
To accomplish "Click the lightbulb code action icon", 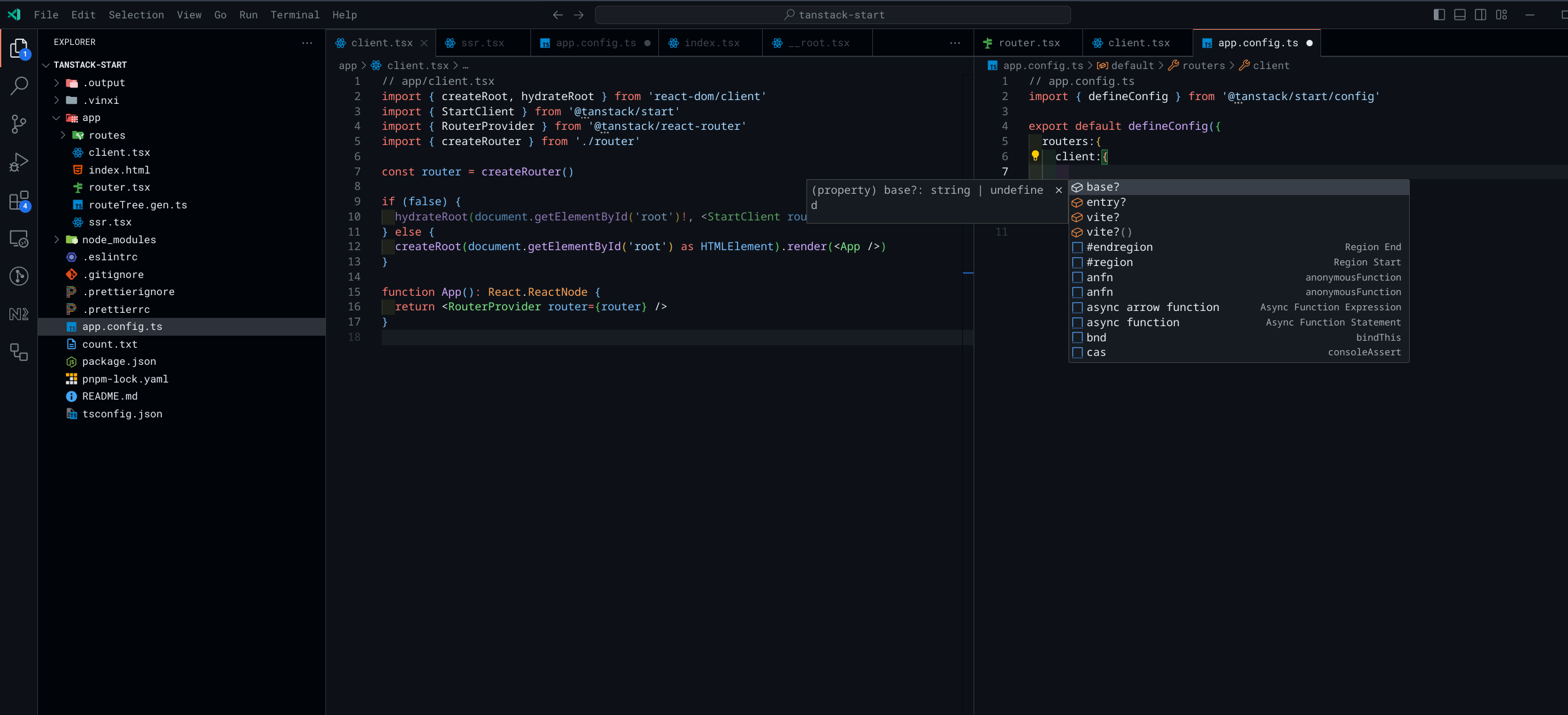I will [x=1036, y=156].
